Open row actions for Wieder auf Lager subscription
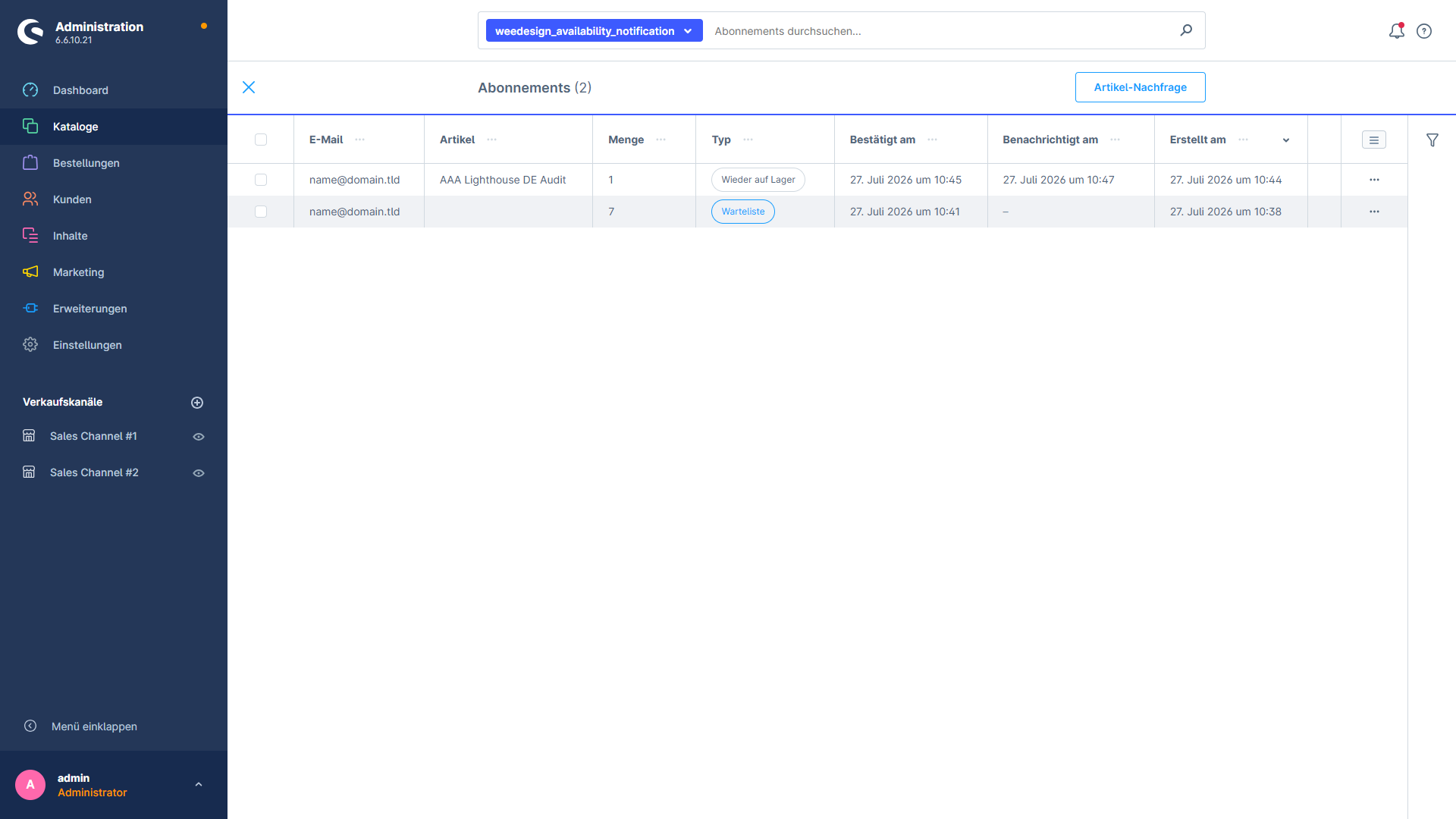Viewport: 1456px width, 819px height. click(x=1374, y=180)
